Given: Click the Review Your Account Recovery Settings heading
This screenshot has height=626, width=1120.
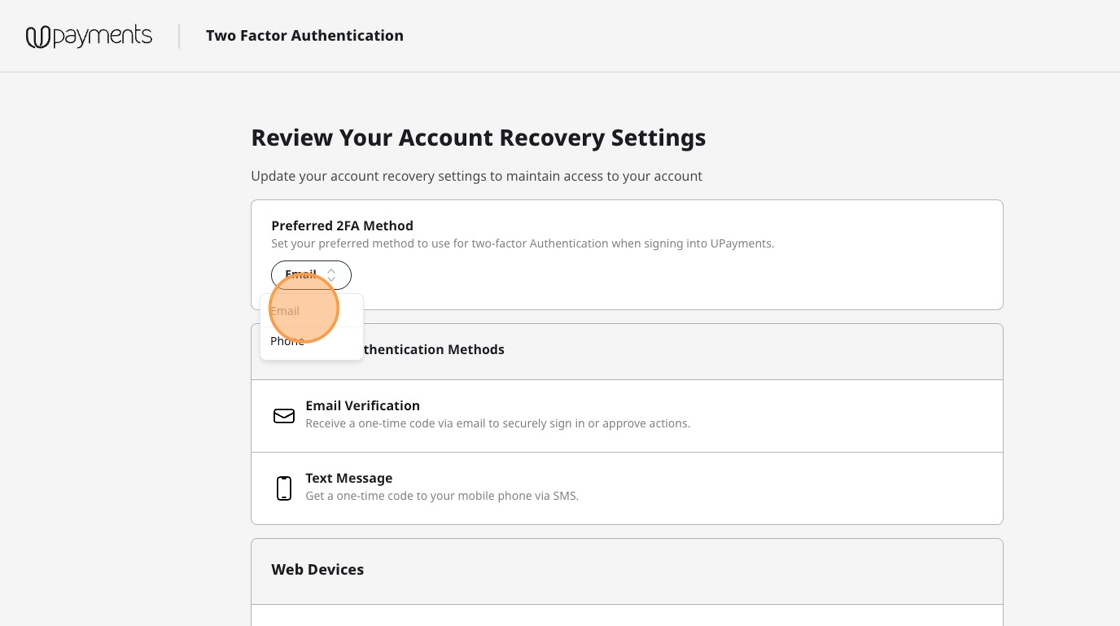Looking at the screenshot, I should (478, 137).
